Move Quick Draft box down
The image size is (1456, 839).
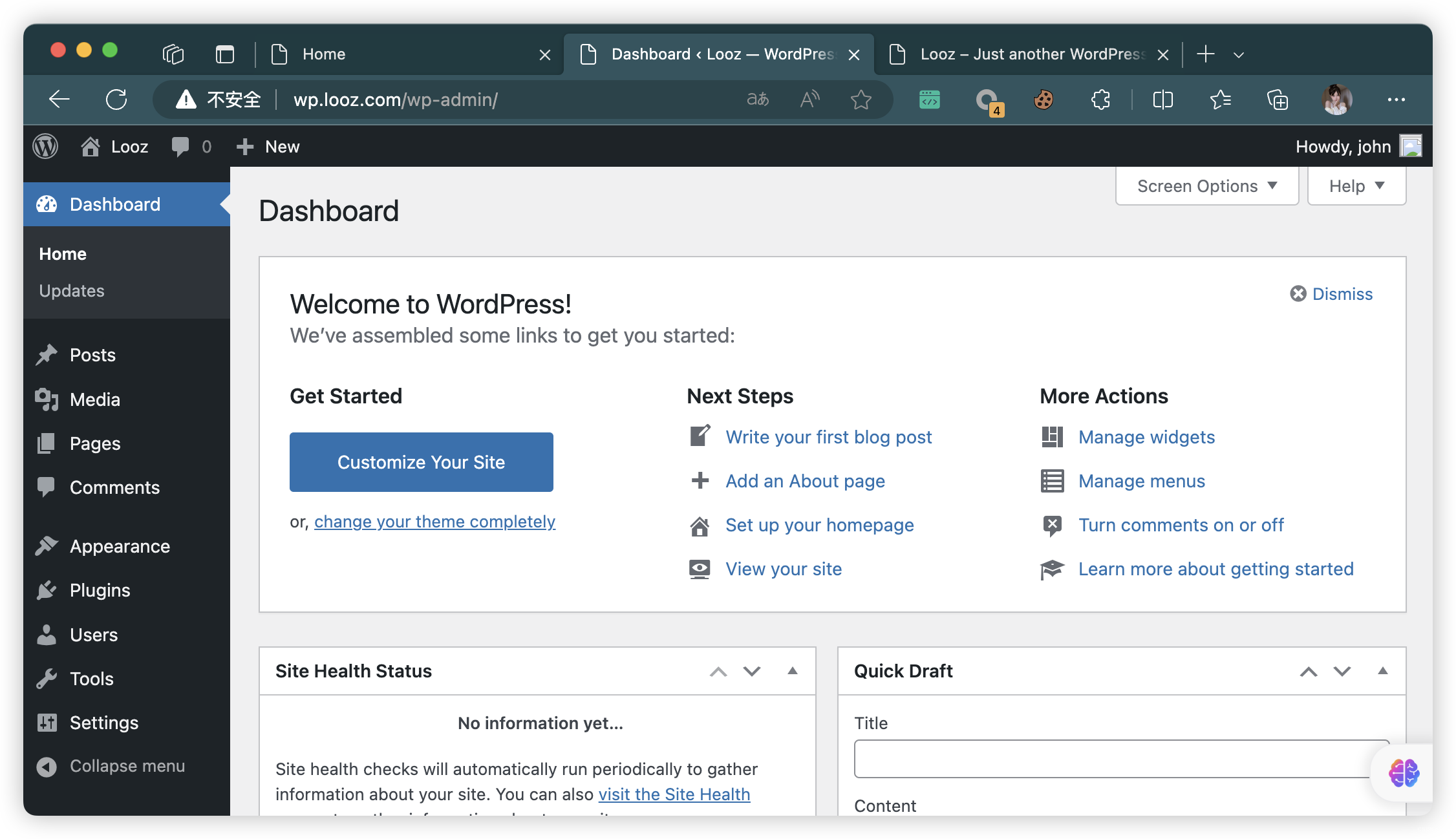point(1342,672)
